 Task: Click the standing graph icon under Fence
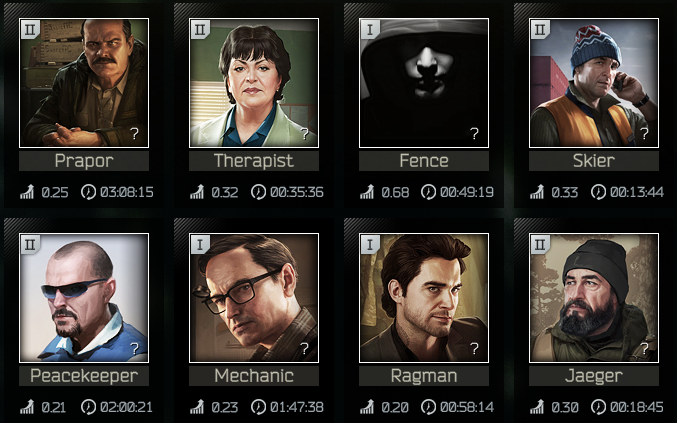click(367, 192)
